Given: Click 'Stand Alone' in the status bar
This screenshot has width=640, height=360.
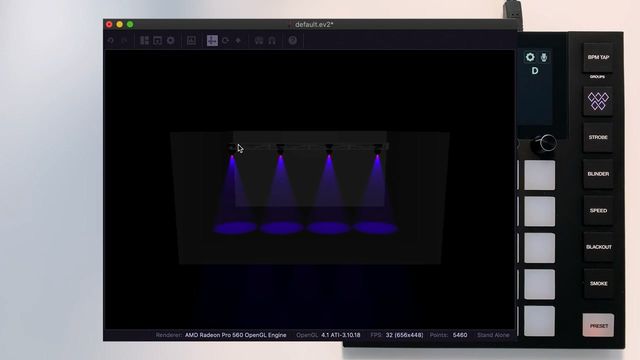Looking at the screenshot, I should tap(493, 335).
